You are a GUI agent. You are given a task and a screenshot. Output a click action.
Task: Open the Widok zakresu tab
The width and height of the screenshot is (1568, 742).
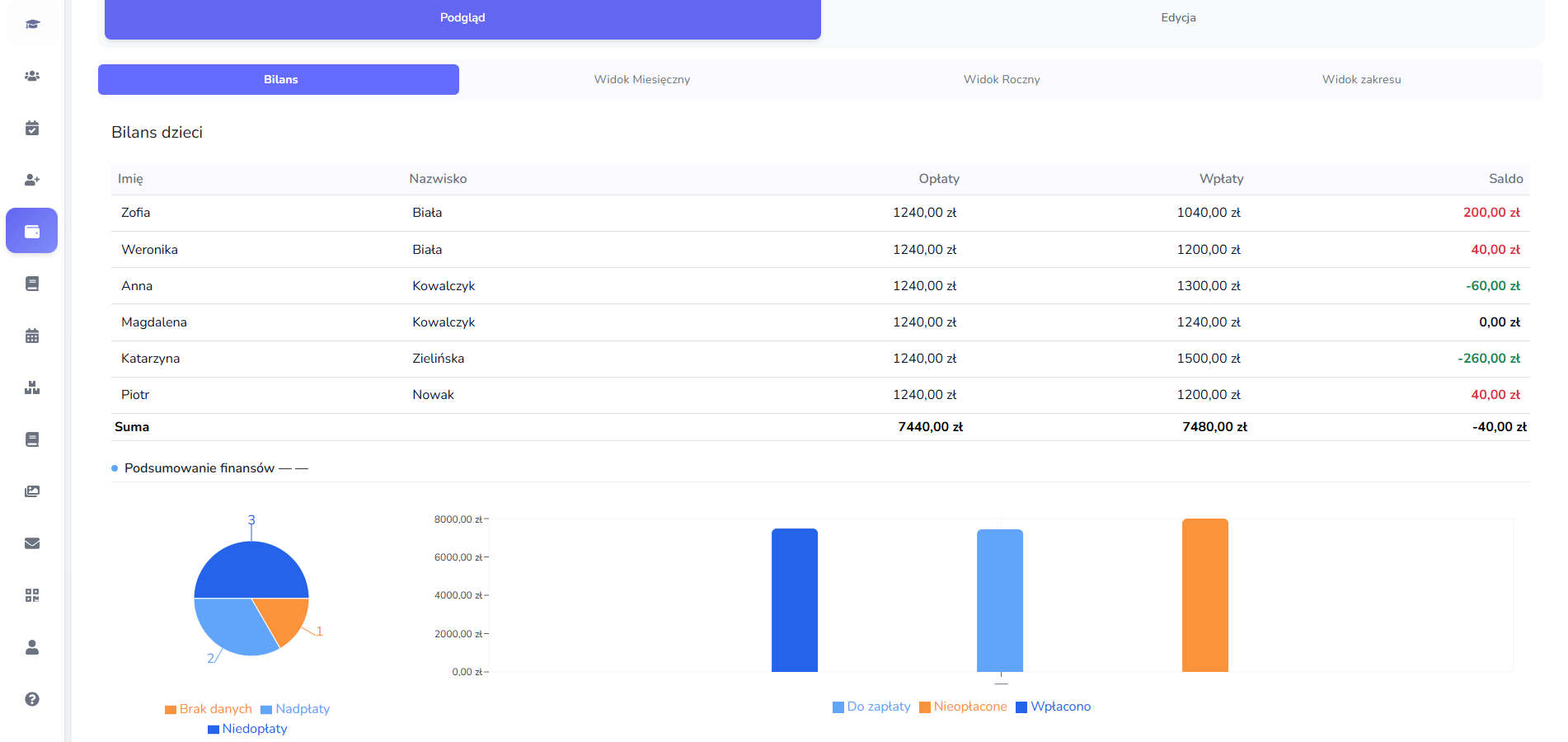point(1361,80)
